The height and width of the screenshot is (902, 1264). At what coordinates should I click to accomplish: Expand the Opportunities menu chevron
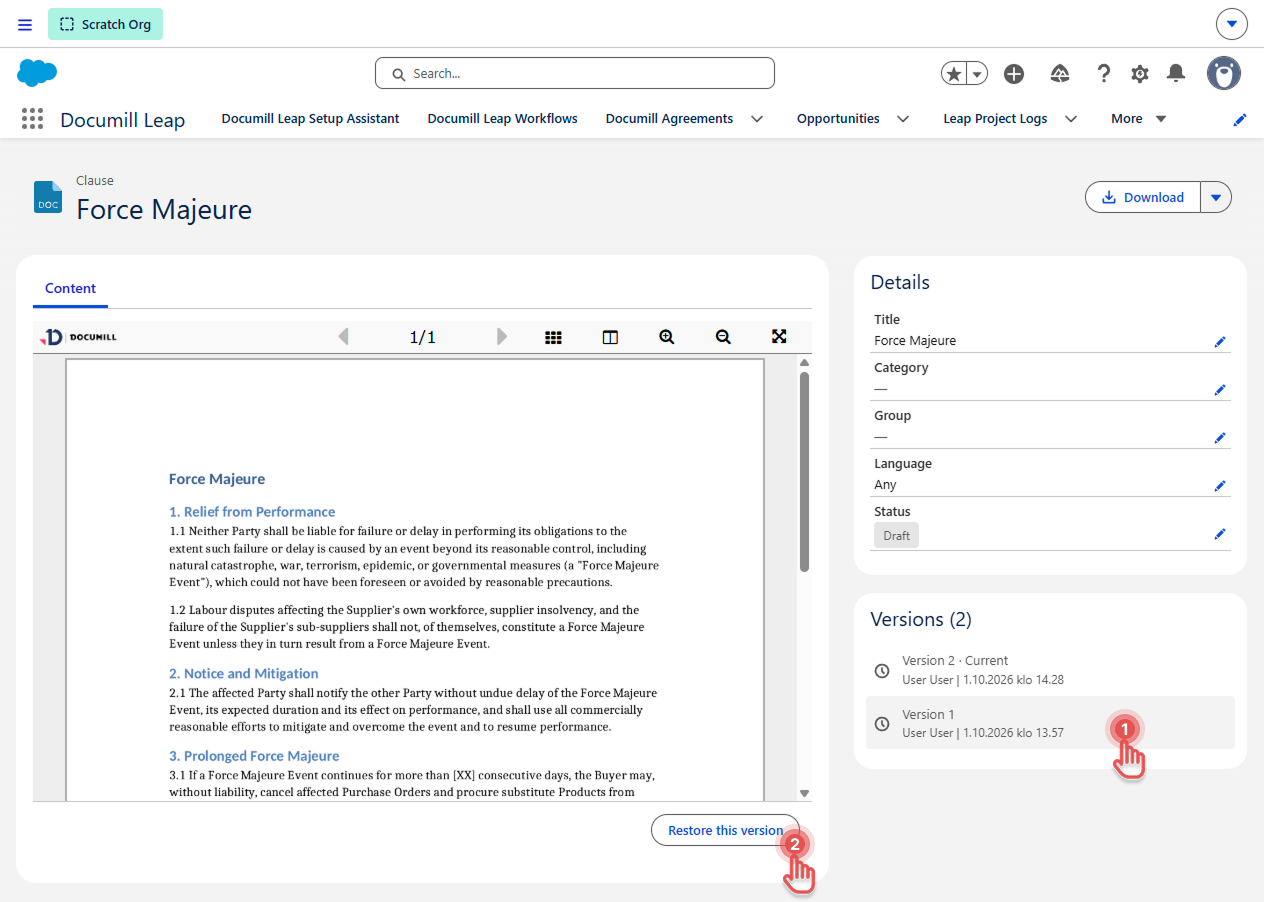(903, 119)
